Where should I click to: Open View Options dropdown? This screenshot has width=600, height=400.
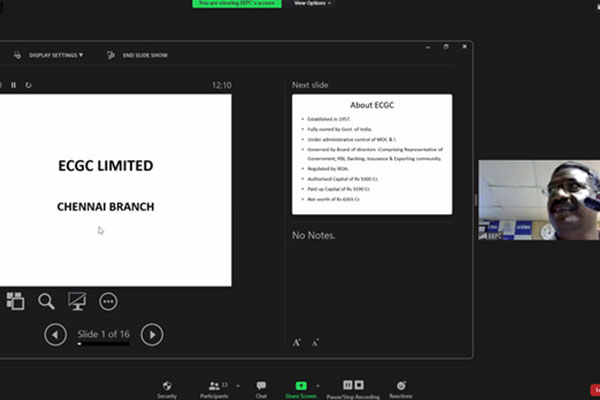(x=312, y=3)
